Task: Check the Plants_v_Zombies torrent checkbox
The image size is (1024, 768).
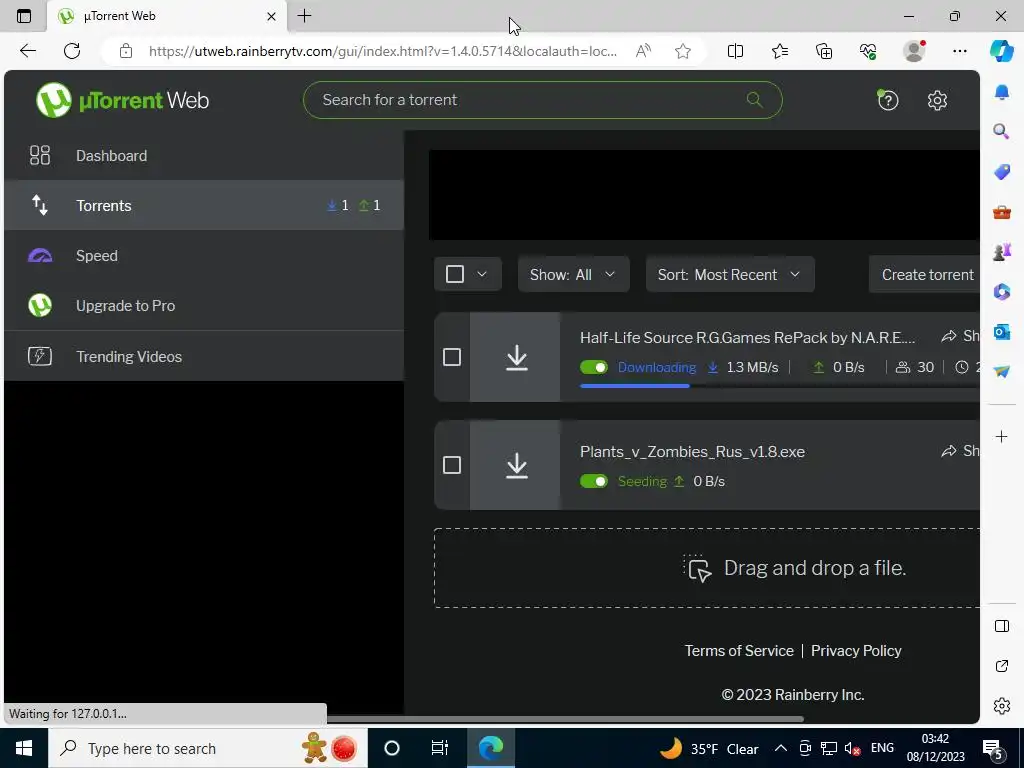Action: click(x=452, y=465)
